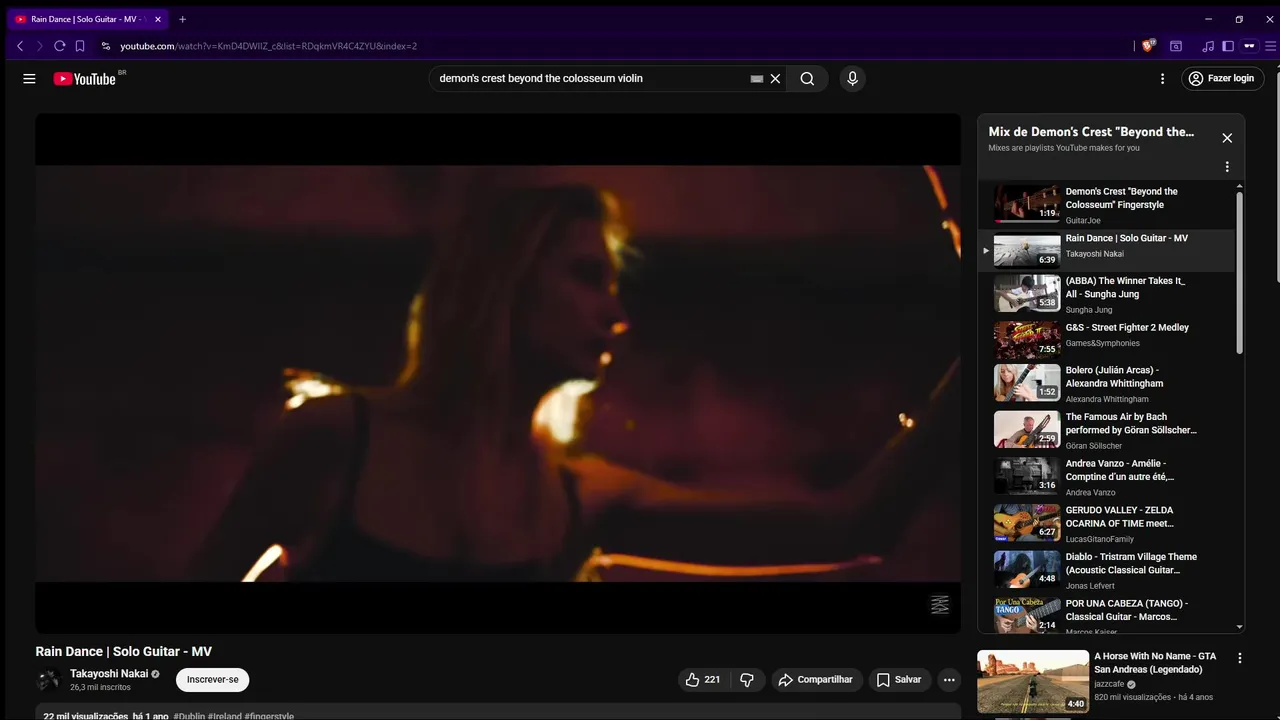This screenshot has width=1280, height=720.
Task: Subscribe with the Inscrever-se button
Action: pyautogui.click(x=213, y=680)
